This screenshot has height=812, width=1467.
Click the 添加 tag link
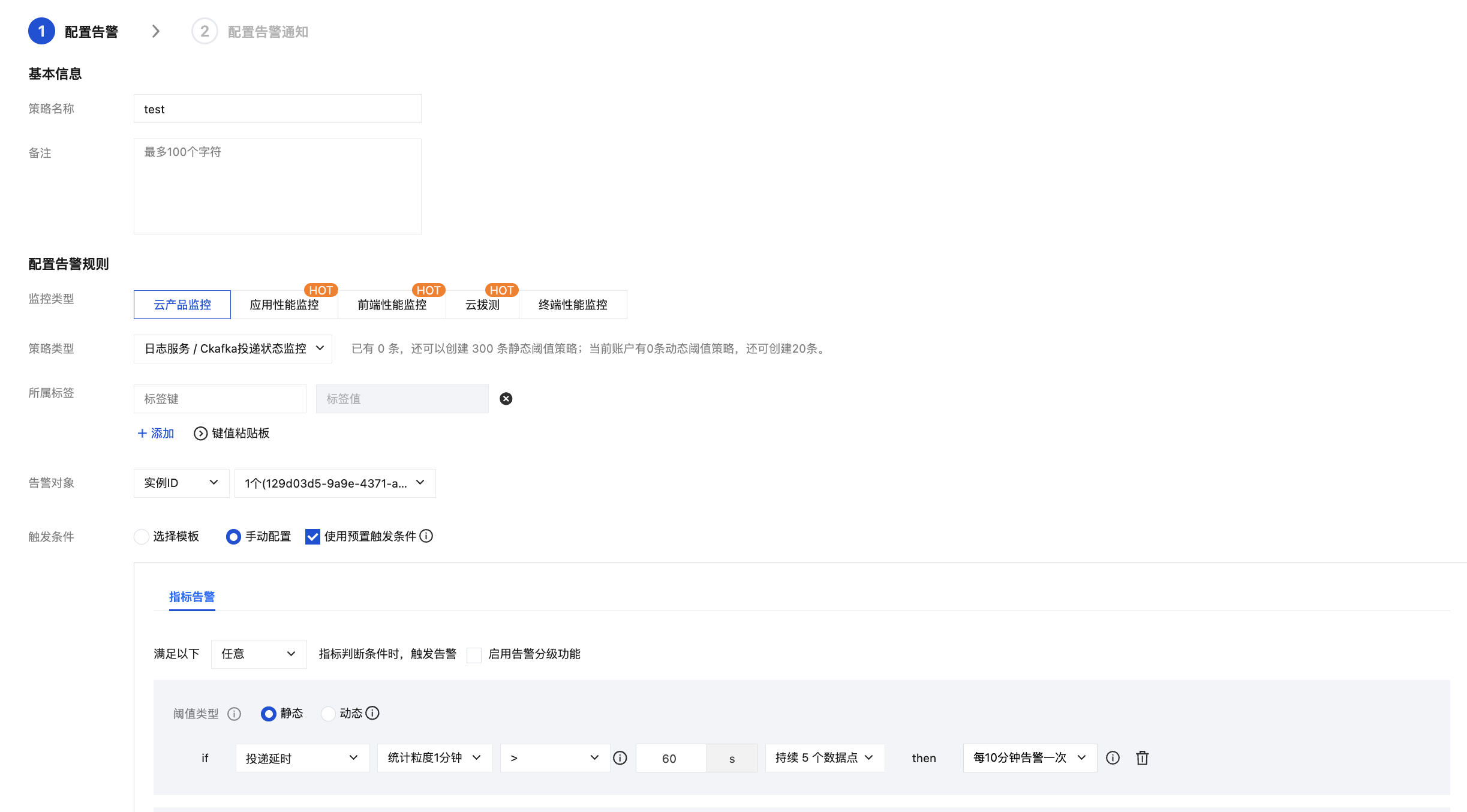[156, 434]
